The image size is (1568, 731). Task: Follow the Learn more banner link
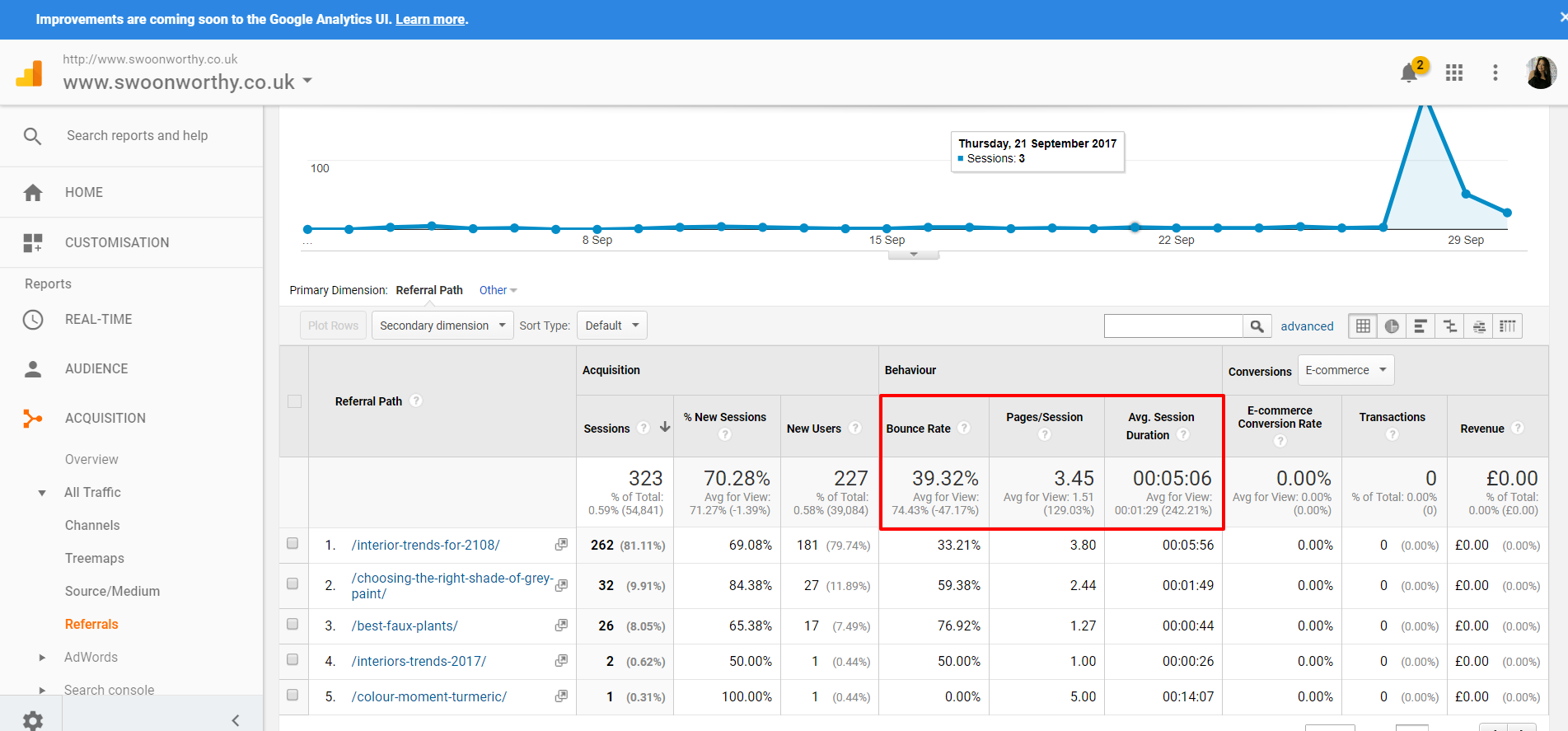click(x=430, y=19)
